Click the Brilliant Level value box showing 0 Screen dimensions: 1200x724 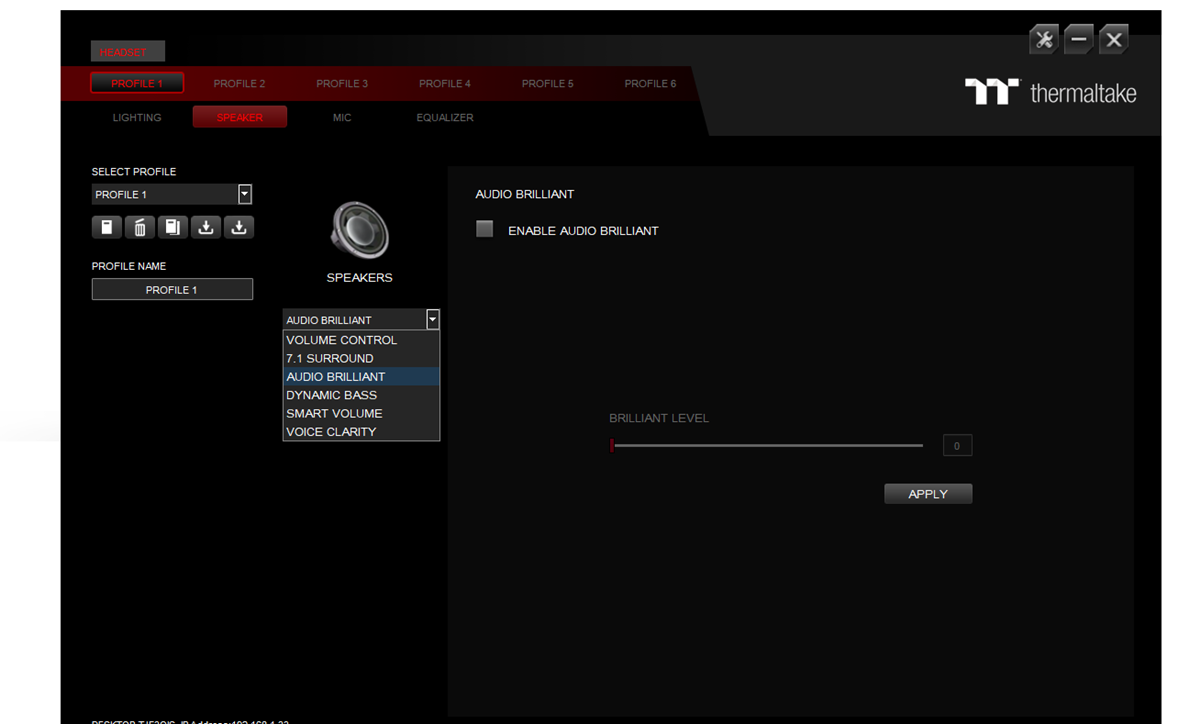(x=957, y=446)
